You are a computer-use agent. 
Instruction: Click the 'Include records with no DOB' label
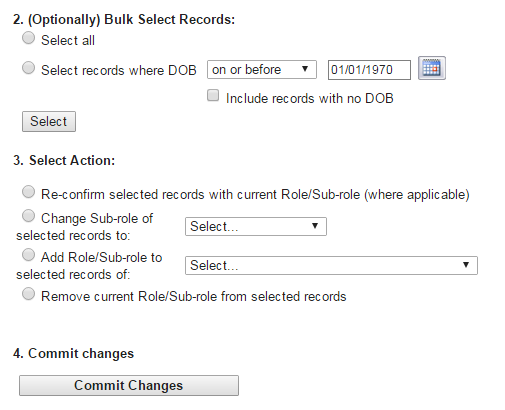pos(310,99)
